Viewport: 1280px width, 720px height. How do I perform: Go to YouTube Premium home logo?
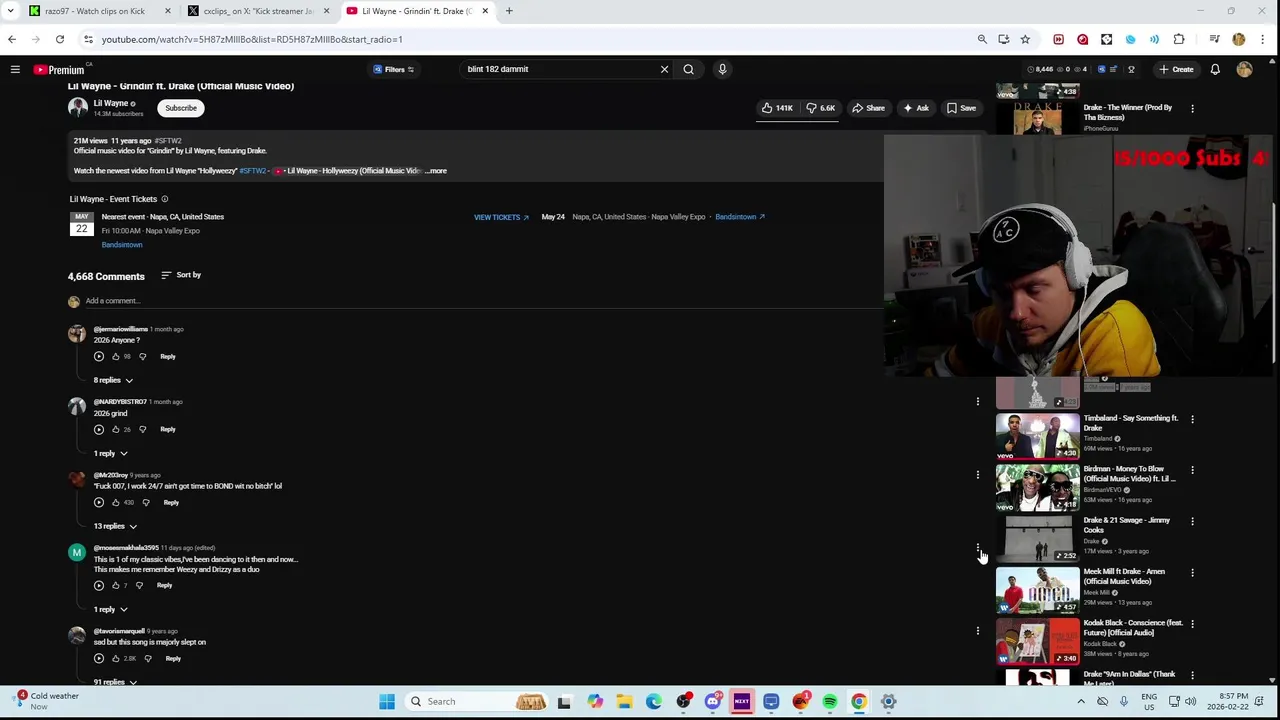[59, 69]
